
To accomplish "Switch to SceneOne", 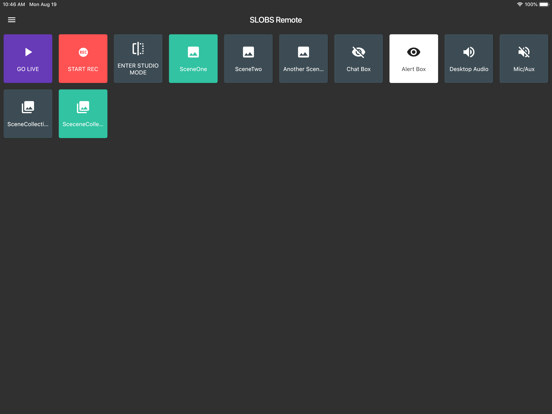I will [x=193, y=58].
